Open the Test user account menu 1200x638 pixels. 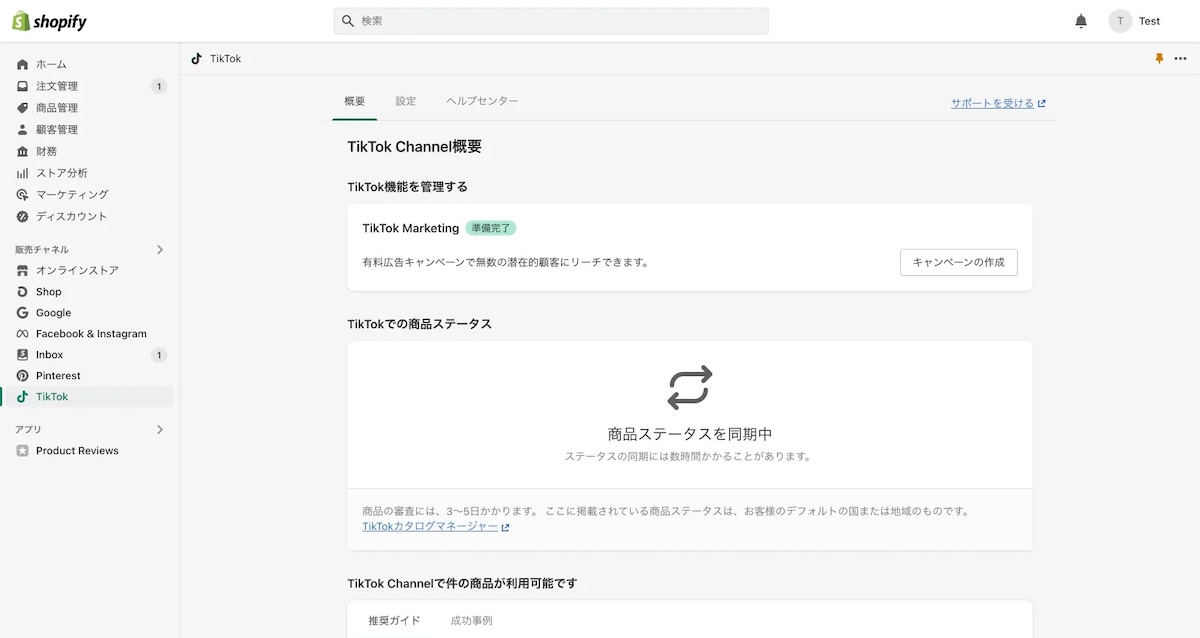(1135, 21)
